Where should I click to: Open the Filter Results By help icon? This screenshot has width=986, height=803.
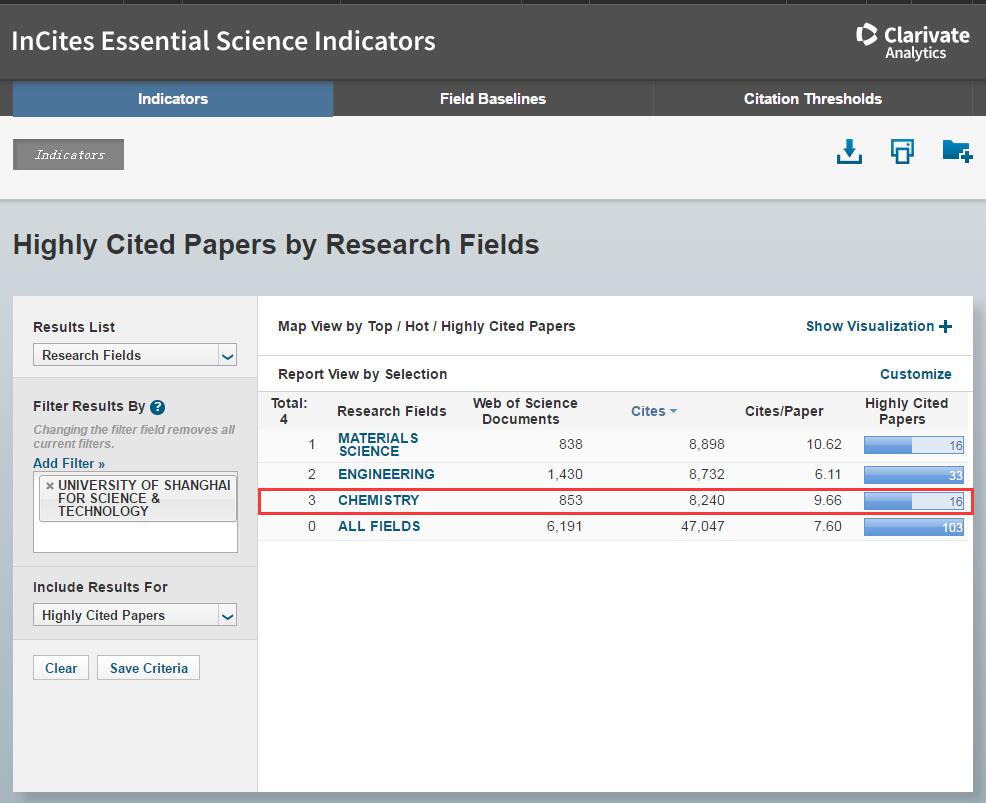tap(158, 407)
